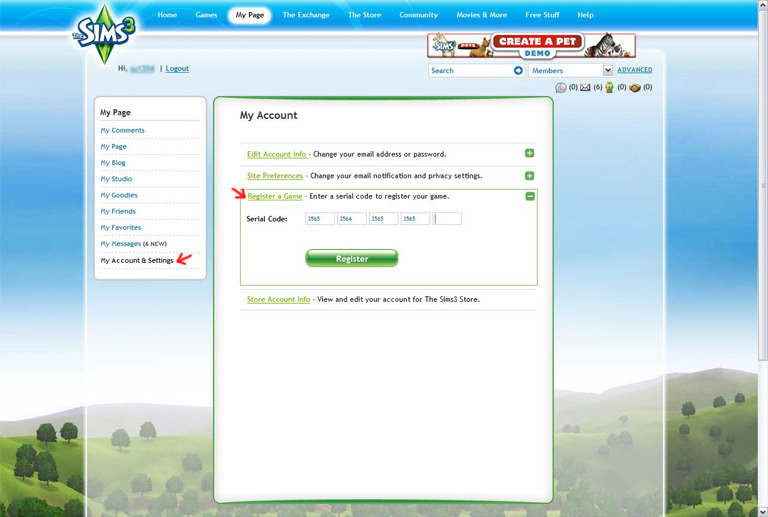
Task: Open the gift basket icon
Action: (635, 88)
